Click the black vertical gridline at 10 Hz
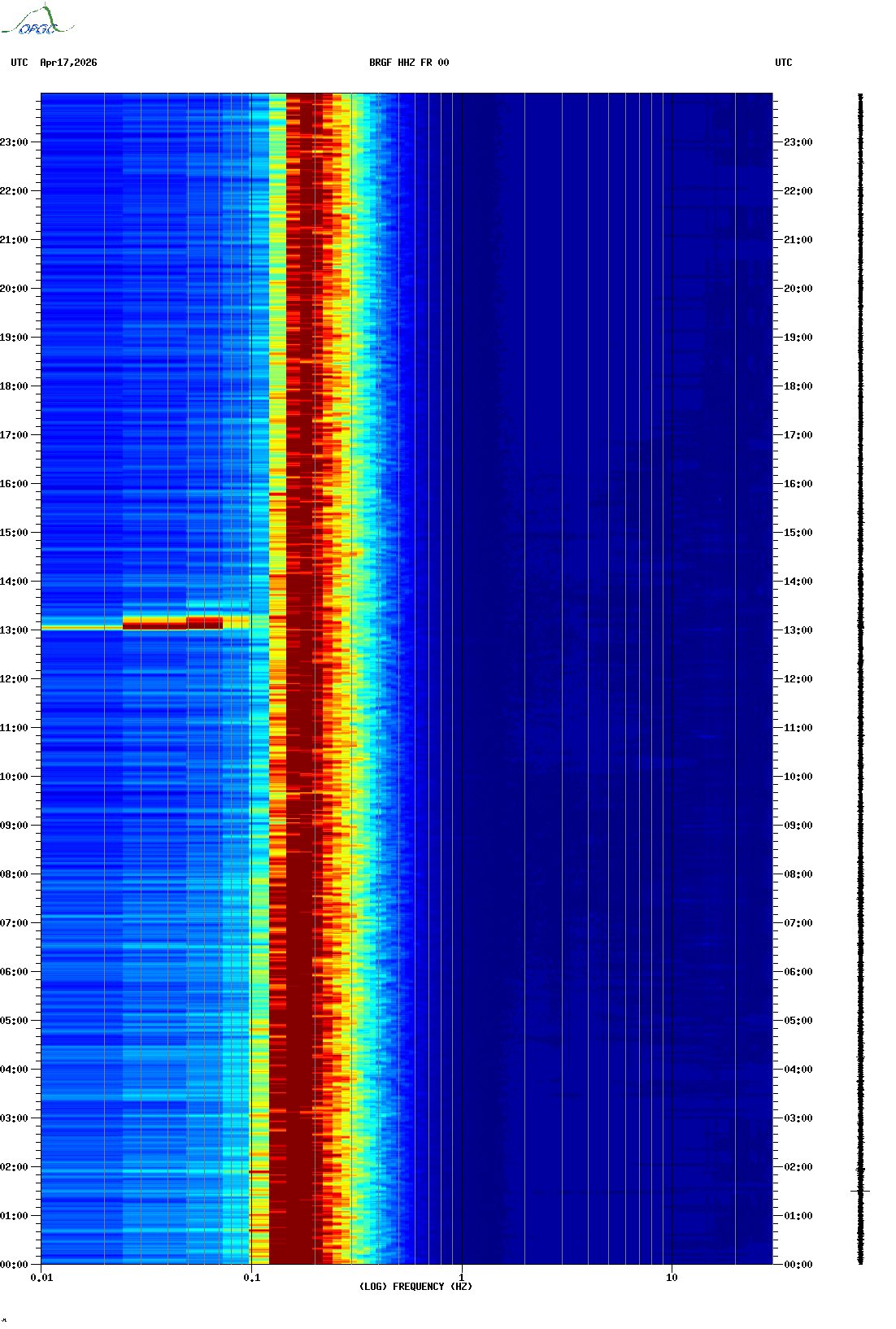 [x=672, y=651]
